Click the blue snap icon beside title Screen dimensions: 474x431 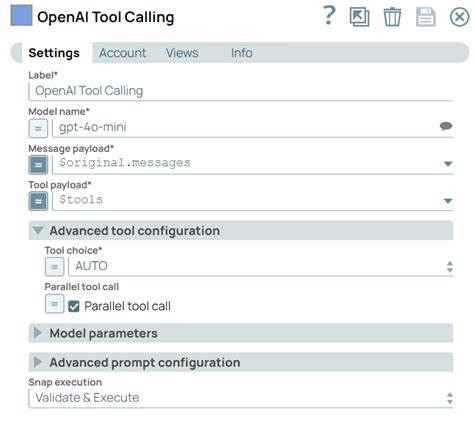click(21, 15)
